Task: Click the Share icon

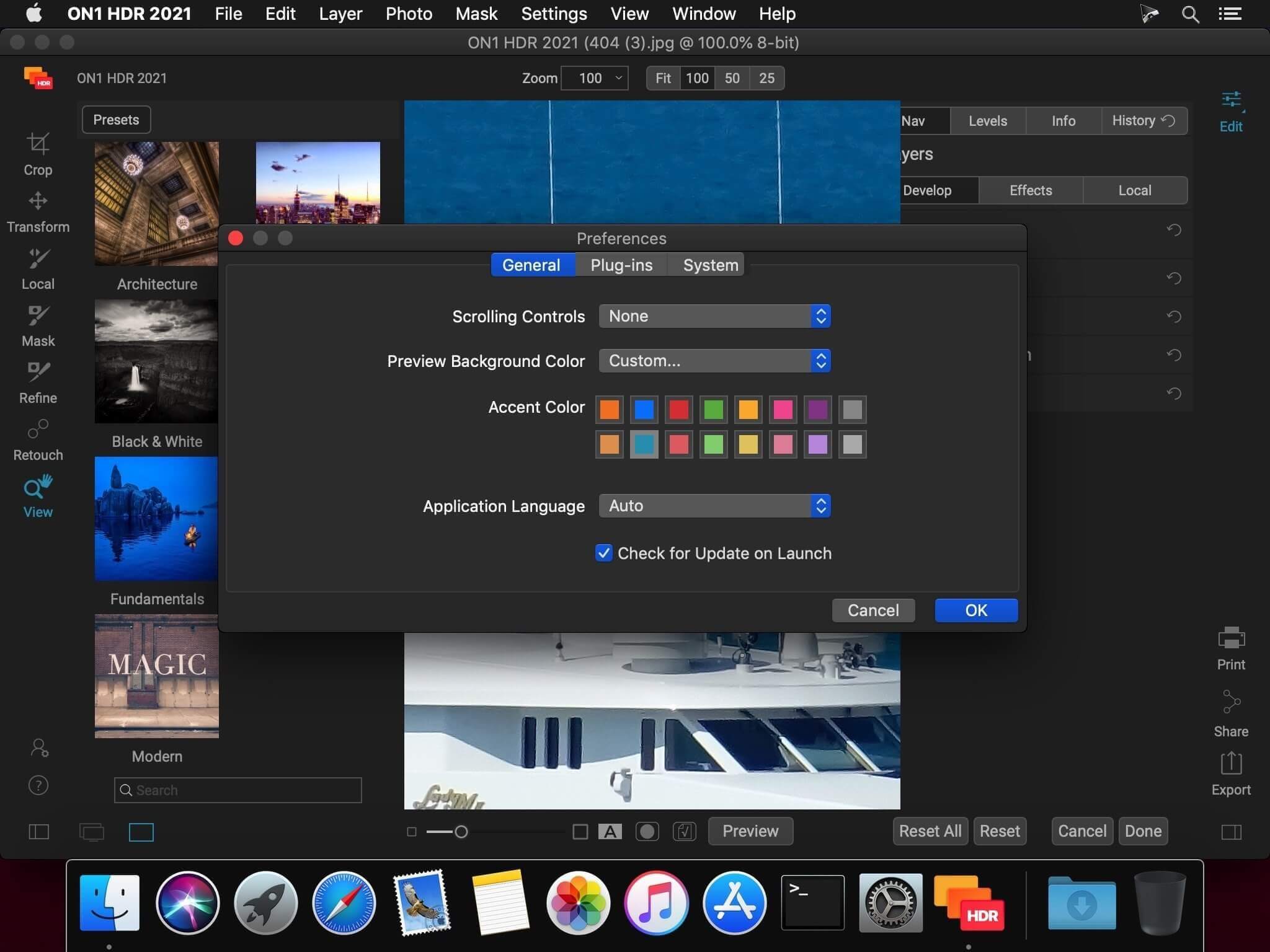Action: [1231, 714]
